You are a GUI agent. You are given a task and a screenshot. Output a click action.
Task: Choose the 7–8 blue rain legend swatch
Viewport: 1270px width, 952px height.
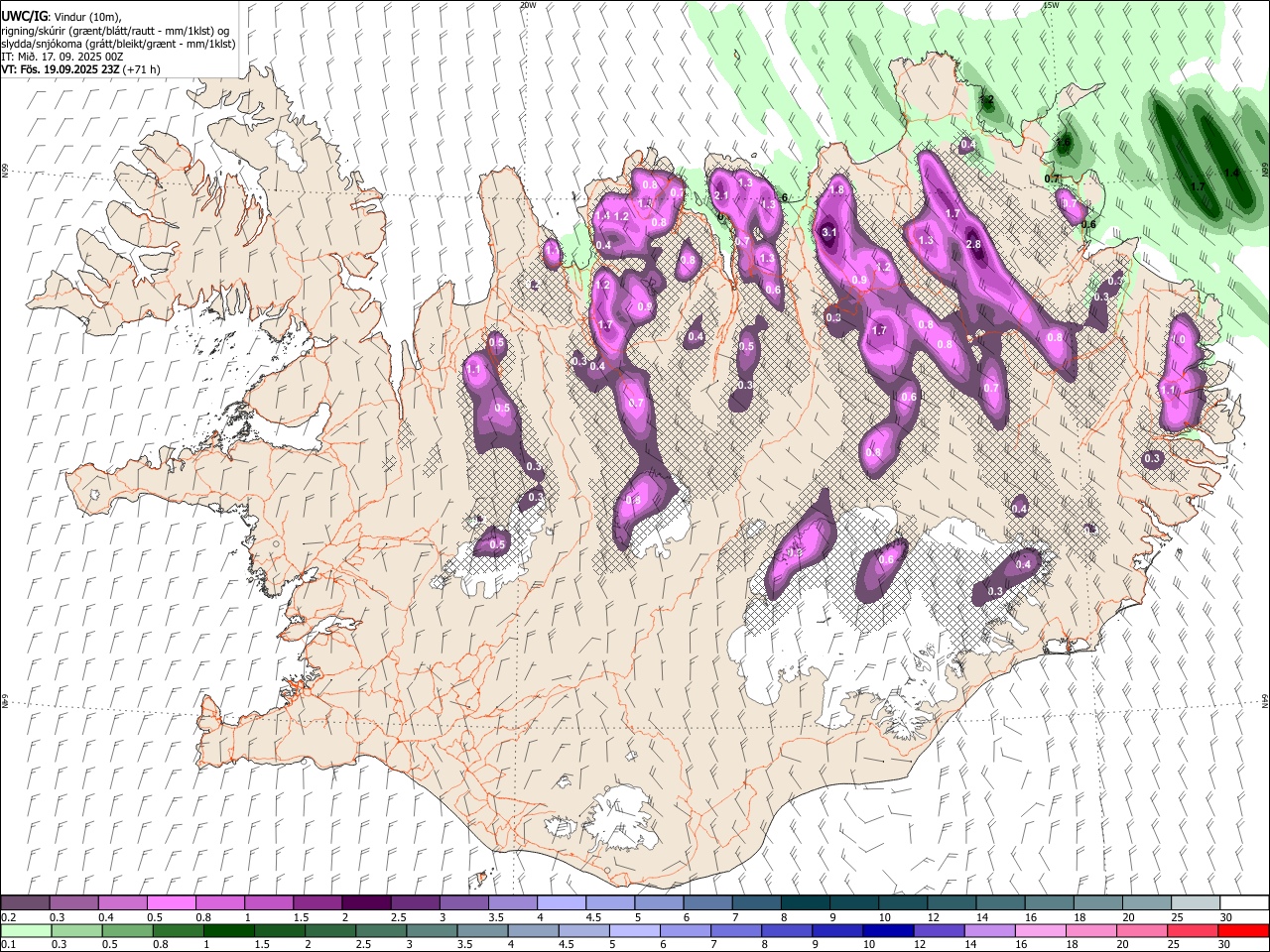click(736, 930)
